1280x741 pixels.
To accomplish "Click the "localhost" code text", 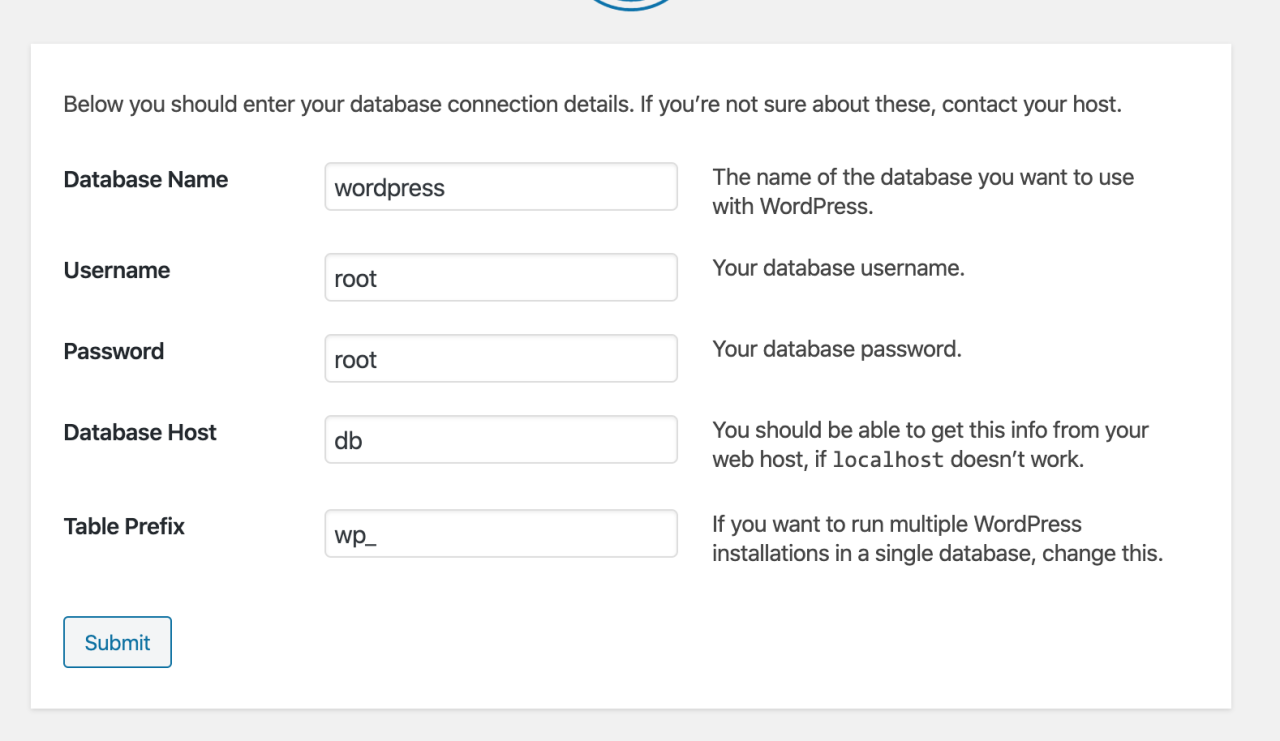I will pos(888,461).
